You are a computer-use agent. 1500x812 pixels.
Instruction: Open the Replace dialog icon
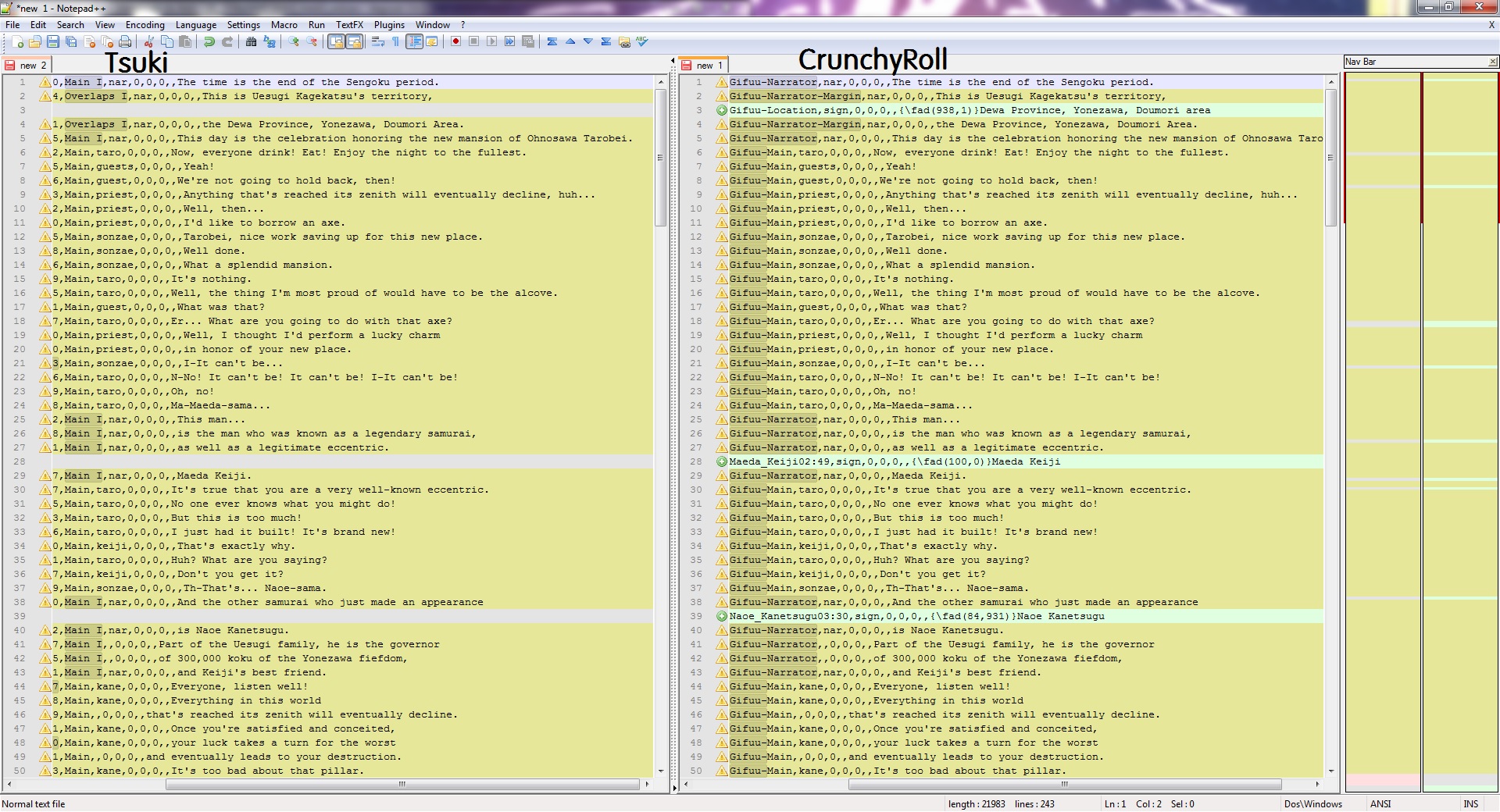269,42
